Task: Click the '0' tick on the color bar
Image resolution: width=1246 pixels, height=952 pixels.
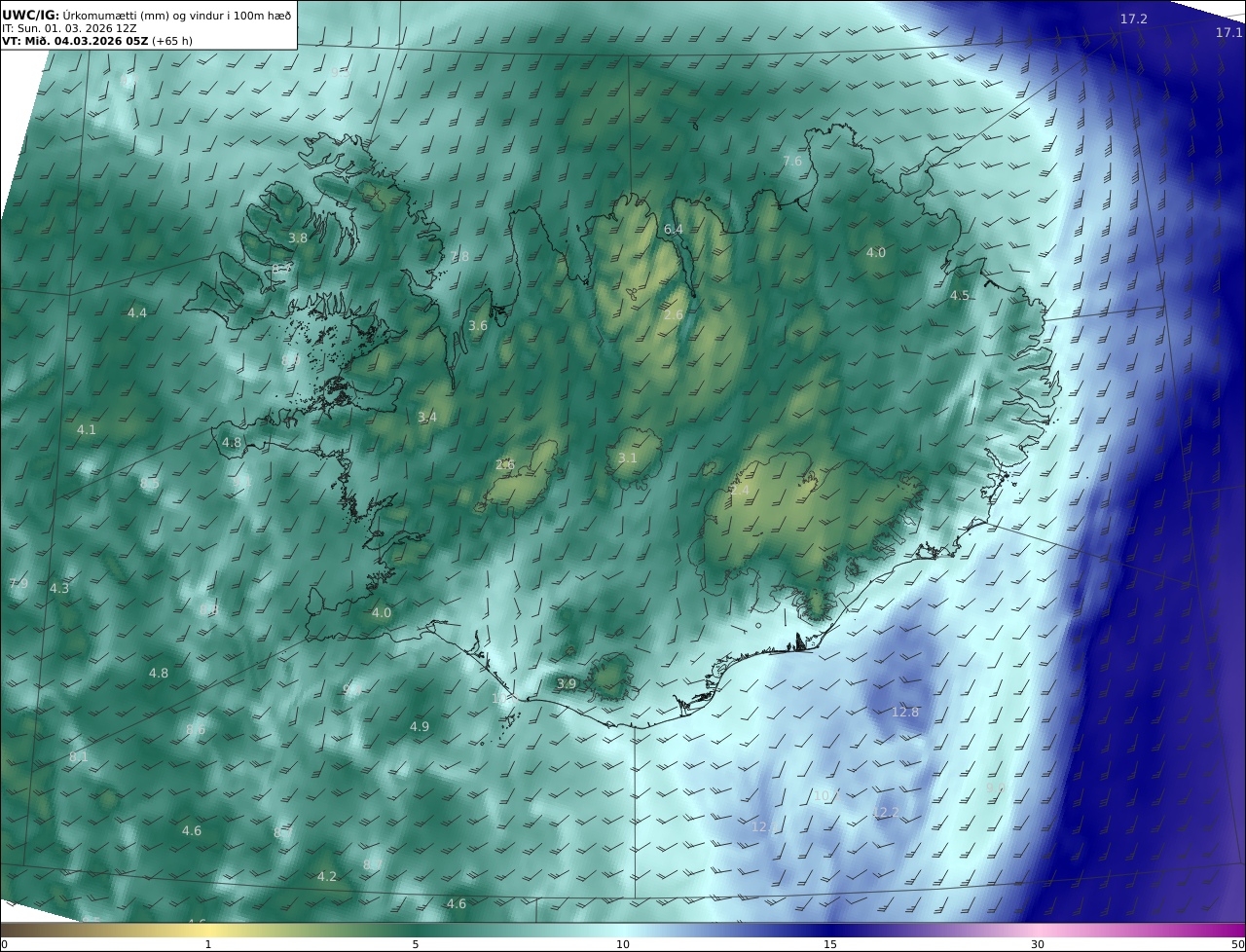Action: (x=4, y=945)
